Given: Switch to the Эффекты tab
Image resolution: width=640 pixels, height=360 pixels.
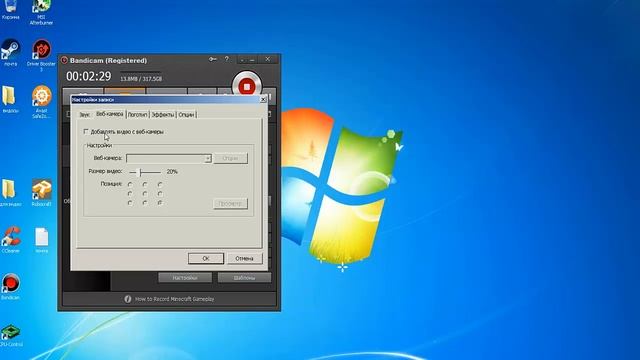Looking at the screenshot, I should pyautogui.click(x=163, y=115).
